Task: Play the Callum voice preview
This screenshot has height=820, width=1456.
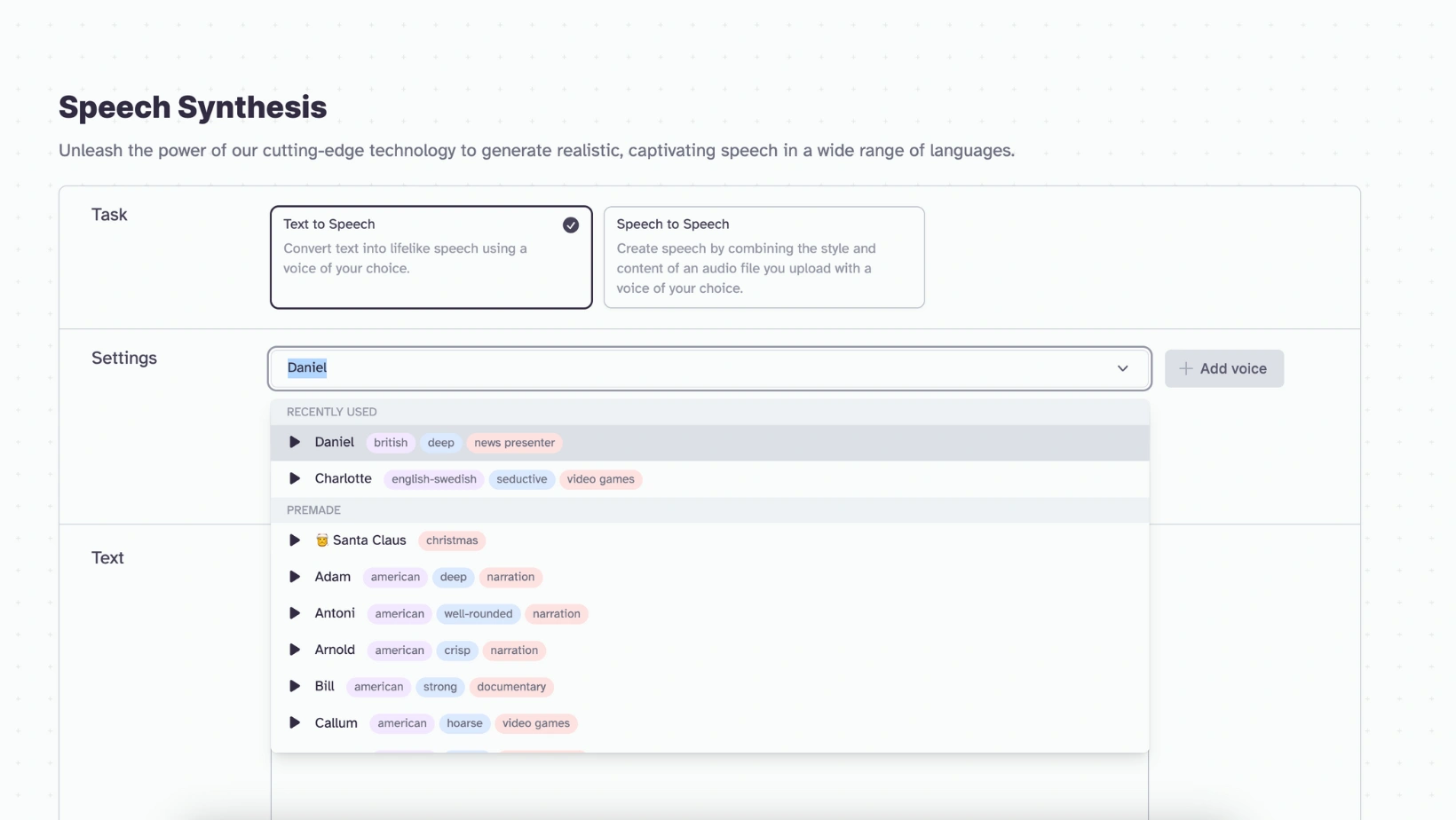Action: tap(295, 722)
